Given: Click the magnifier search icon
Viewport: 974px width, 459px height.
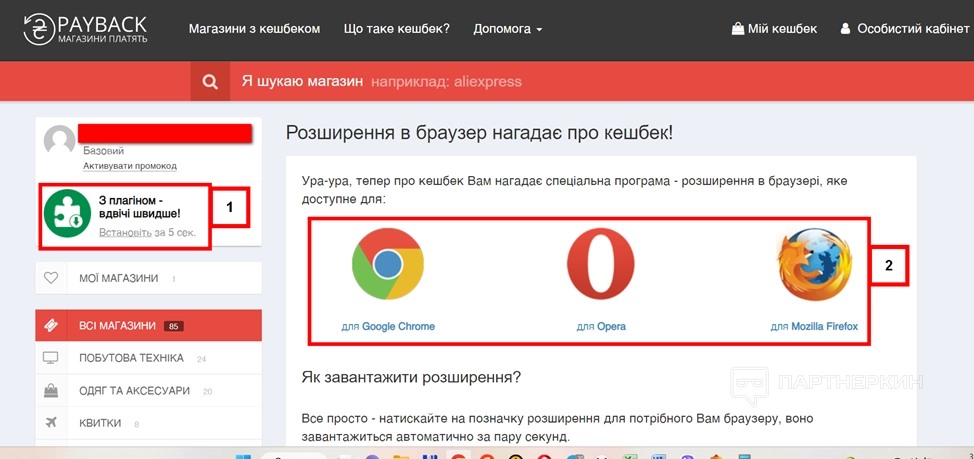Looking at the screenshot, I should (x=211, y=81).
